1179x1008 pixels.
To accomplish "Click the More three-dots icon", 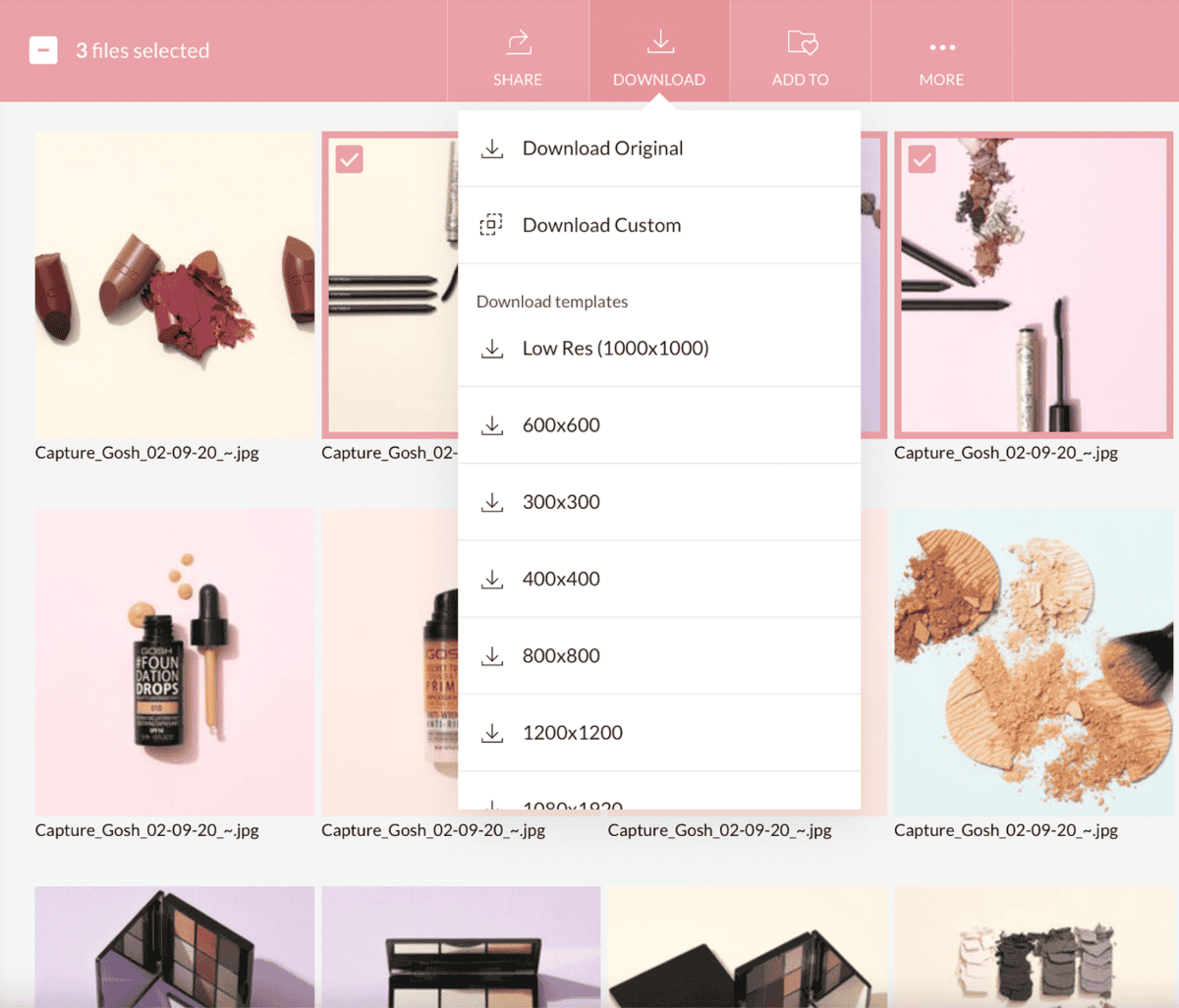I will click(x=942, y=47).
